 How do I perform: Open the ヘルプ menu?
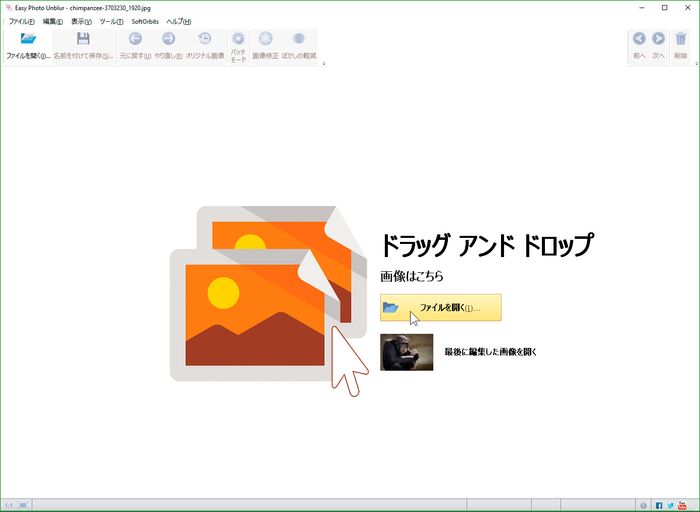tap(178, 21)
